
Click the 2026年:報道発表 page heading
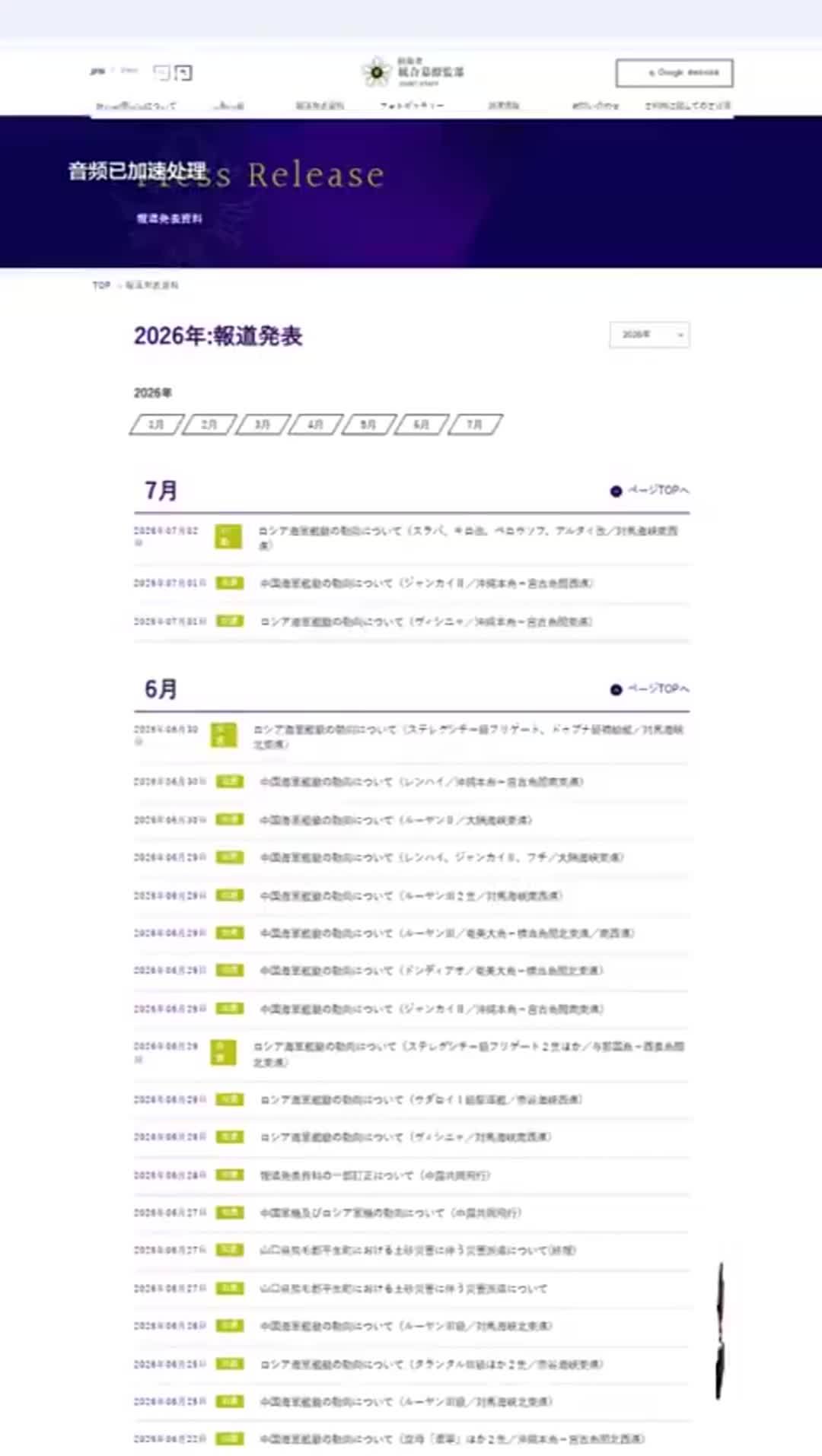coord(218,335)
